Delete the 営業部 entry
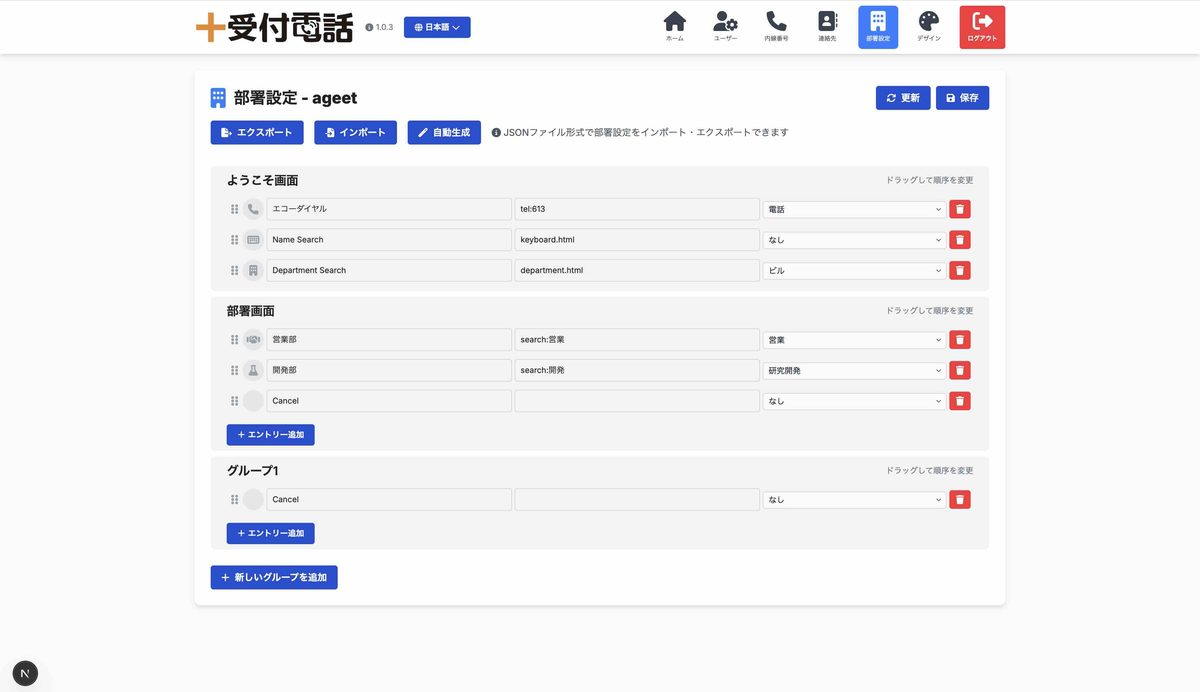This screenshot has width=1200, height=692. click(960, 340)
